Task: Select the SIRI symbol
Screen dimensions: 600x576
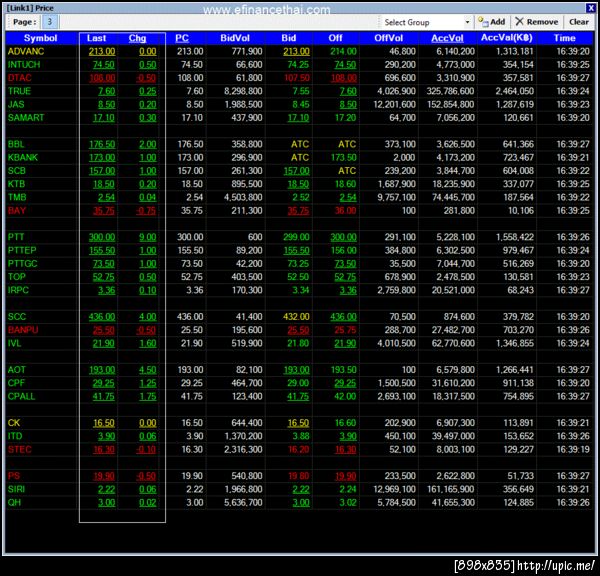Action: [x=16, y=489]
